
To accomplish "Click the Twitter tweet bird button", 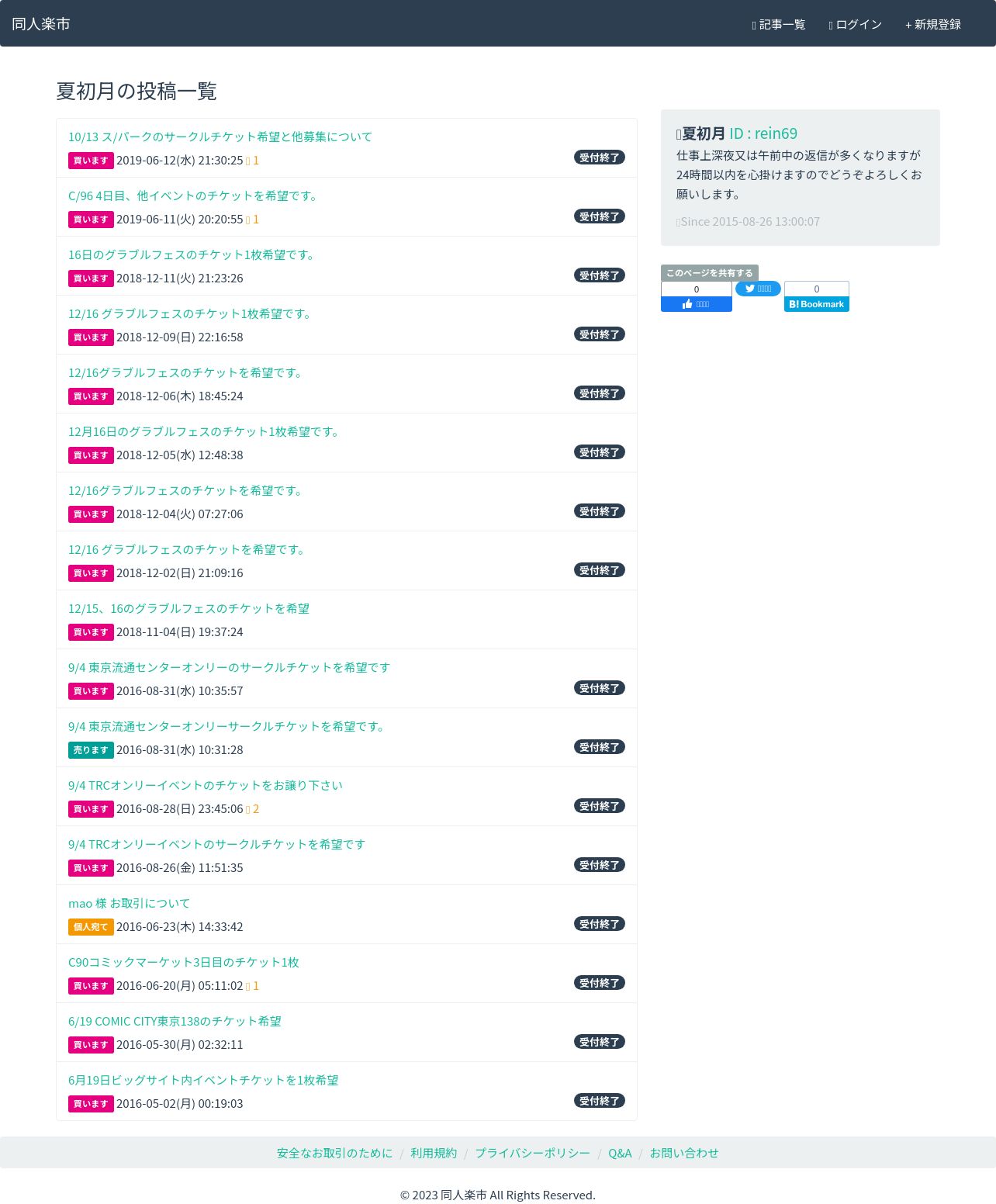I will tap(758, 289).
